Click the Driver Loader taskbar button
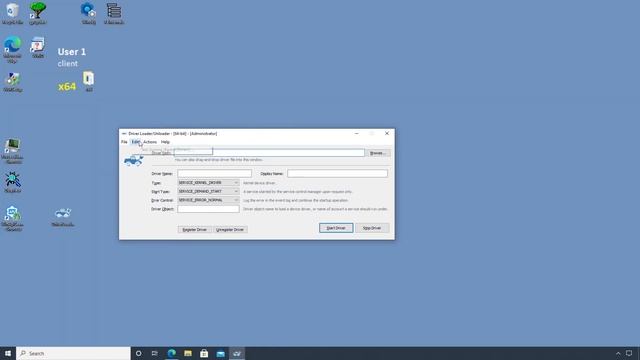Image resolution: width=640 pixels, height=360 pixels. [x=237, y=353]
